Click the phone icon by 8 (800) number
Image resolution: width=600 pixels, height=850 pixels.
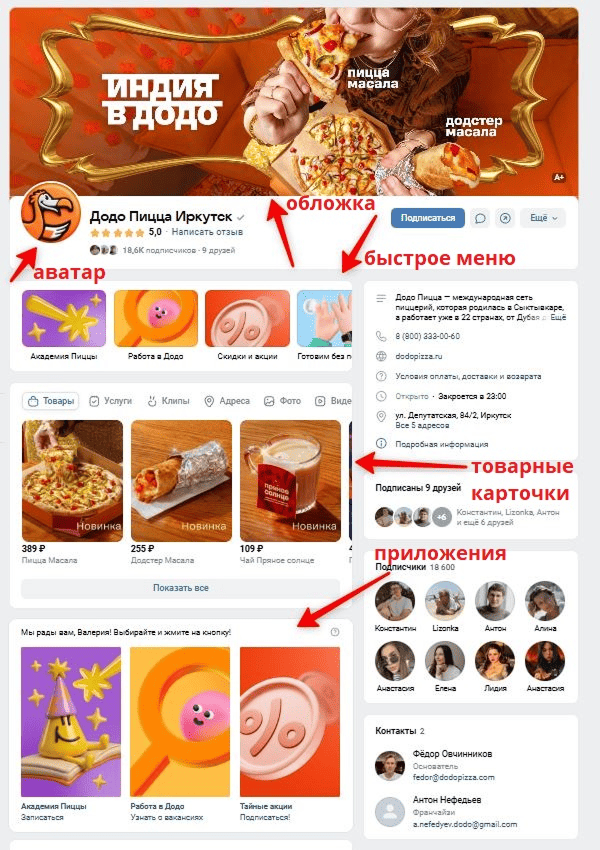[x=381, y=336]
